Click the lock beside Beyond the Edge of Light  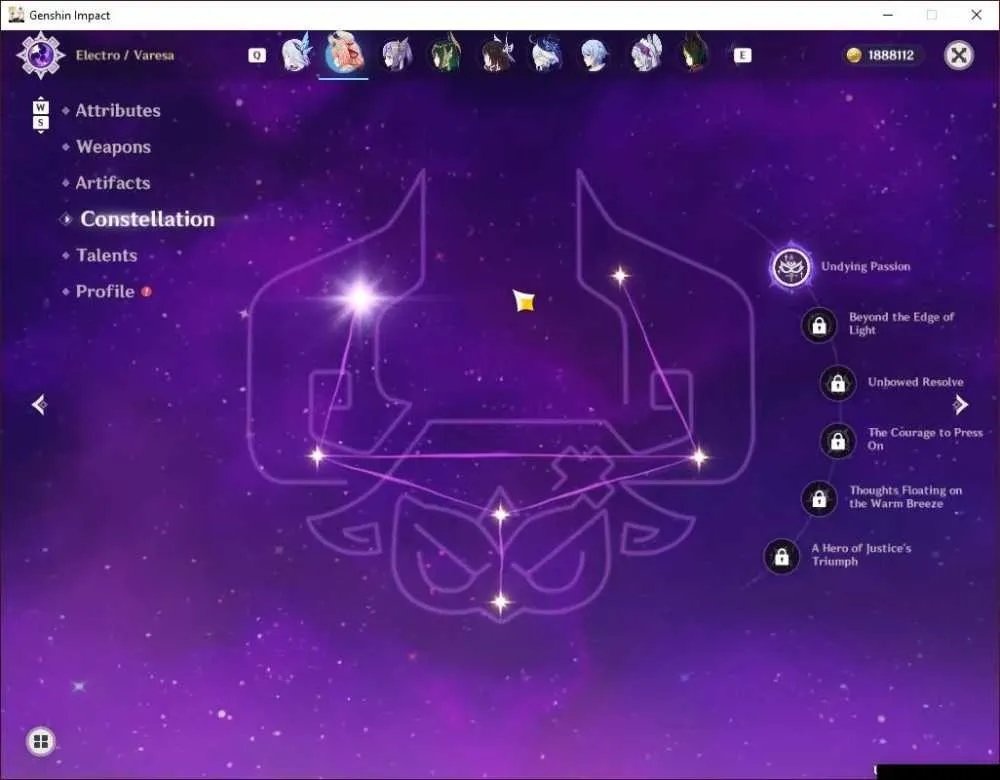pos(819,325)
